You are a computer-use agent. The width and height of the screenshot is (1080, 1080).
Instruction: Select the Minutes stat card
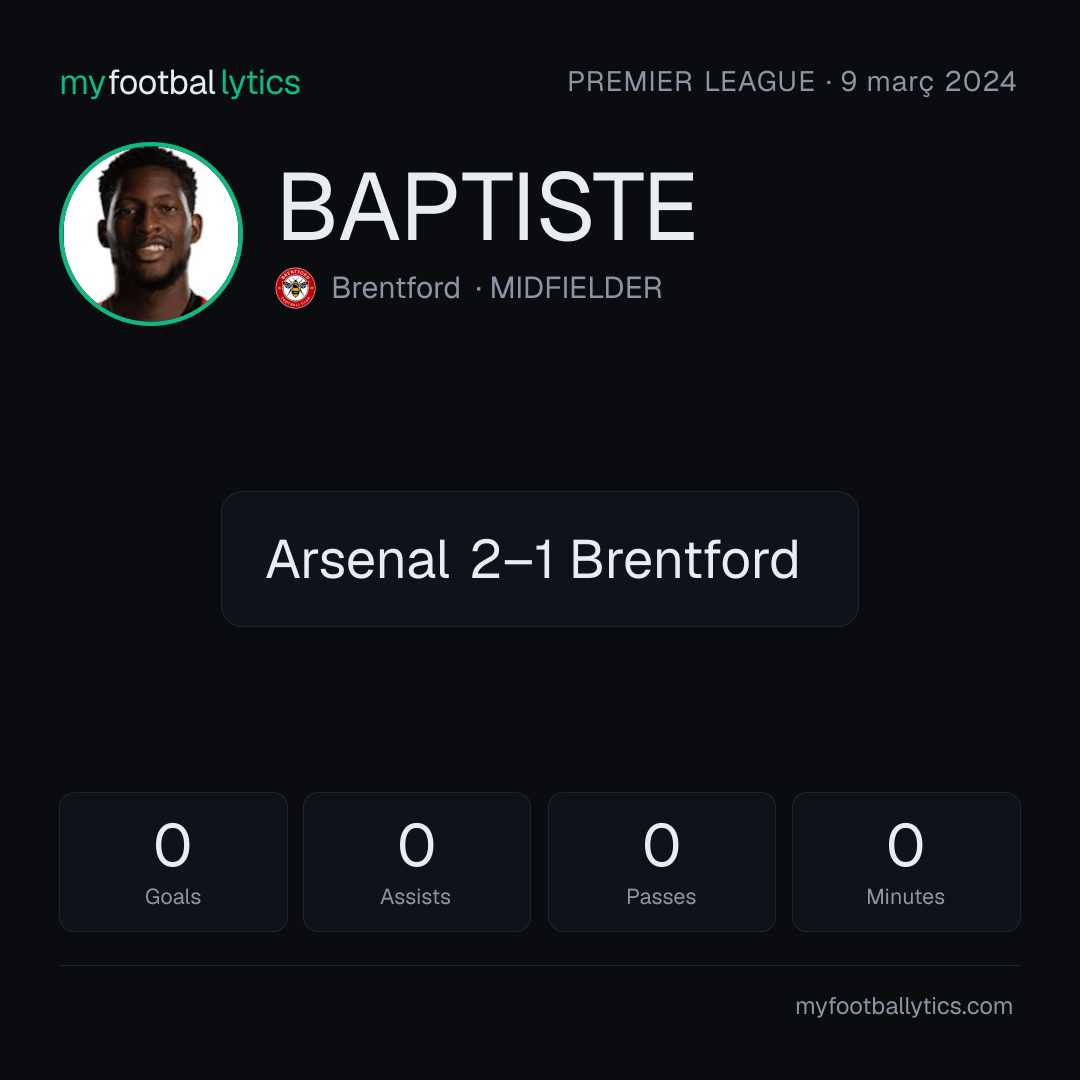(906, 862)
